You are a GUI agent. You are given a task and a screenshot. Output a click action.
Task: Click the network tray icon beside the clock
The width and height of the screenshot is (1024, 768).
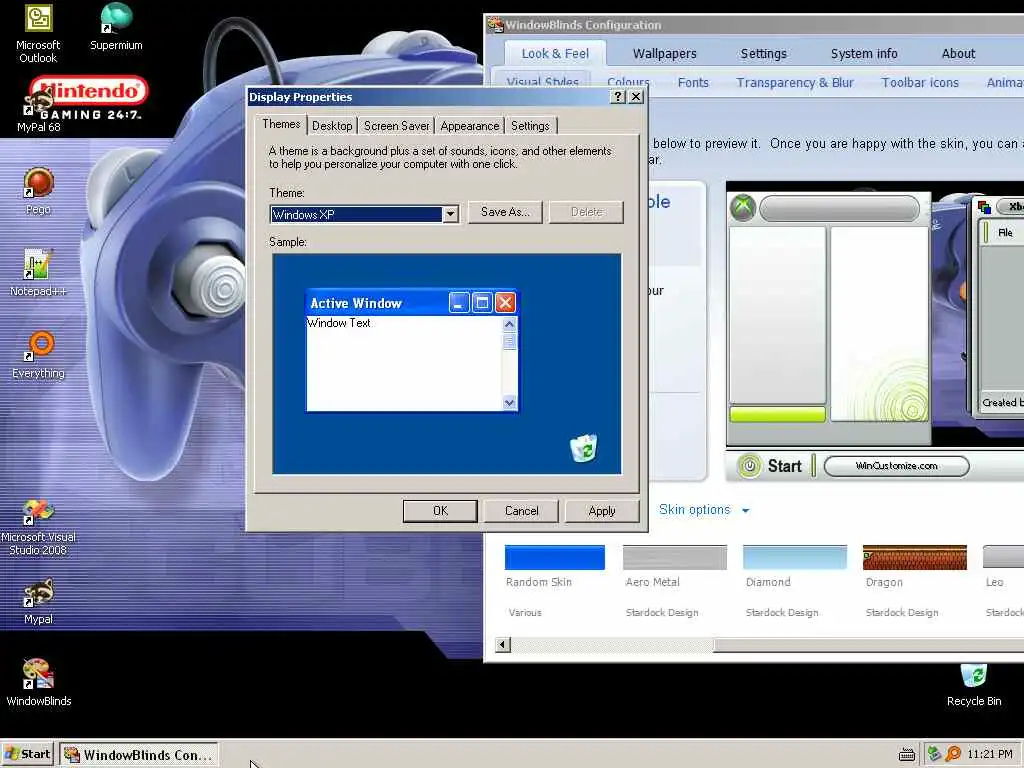click(x=934, y=754)
